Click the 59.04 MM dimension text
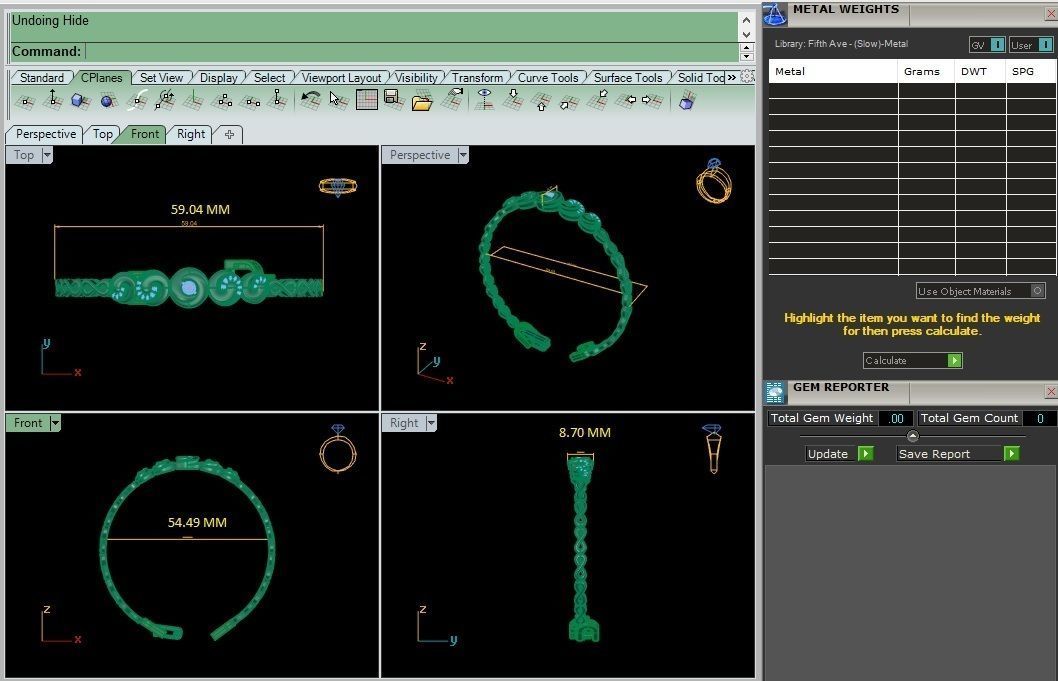The width and height of the screenshot is (1058, 681). pyautogui.click(x=200, y=210)
